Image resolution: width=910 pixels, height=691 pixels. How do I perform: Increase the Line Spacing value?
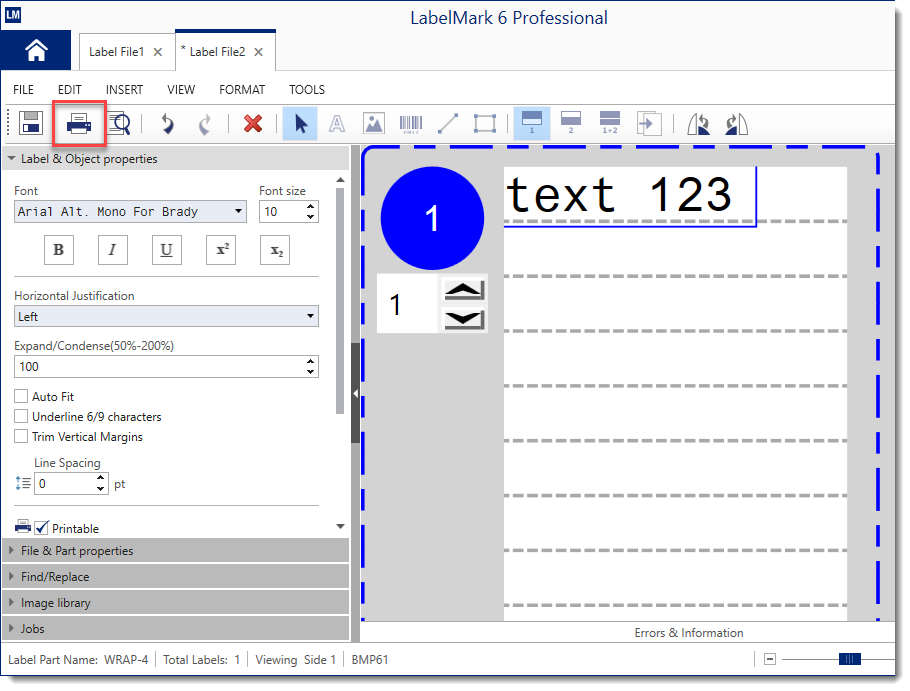pyautogui.click(x=101, y=478)
